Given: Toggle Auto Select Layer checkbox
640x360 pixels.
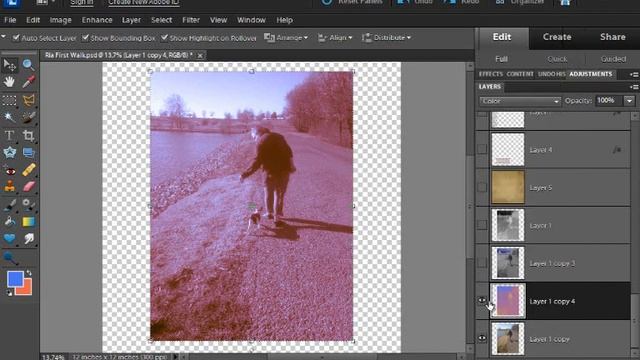Looking at the screenshot, I should tap(16, 38).
